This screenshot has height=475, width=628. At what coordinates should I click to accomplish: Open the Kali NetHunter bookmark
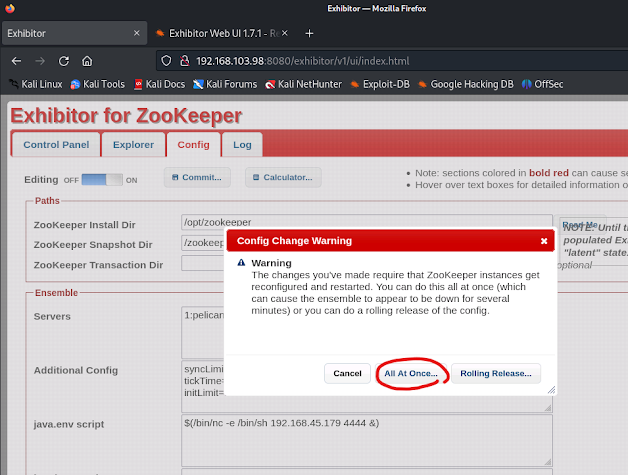[304, 84]
